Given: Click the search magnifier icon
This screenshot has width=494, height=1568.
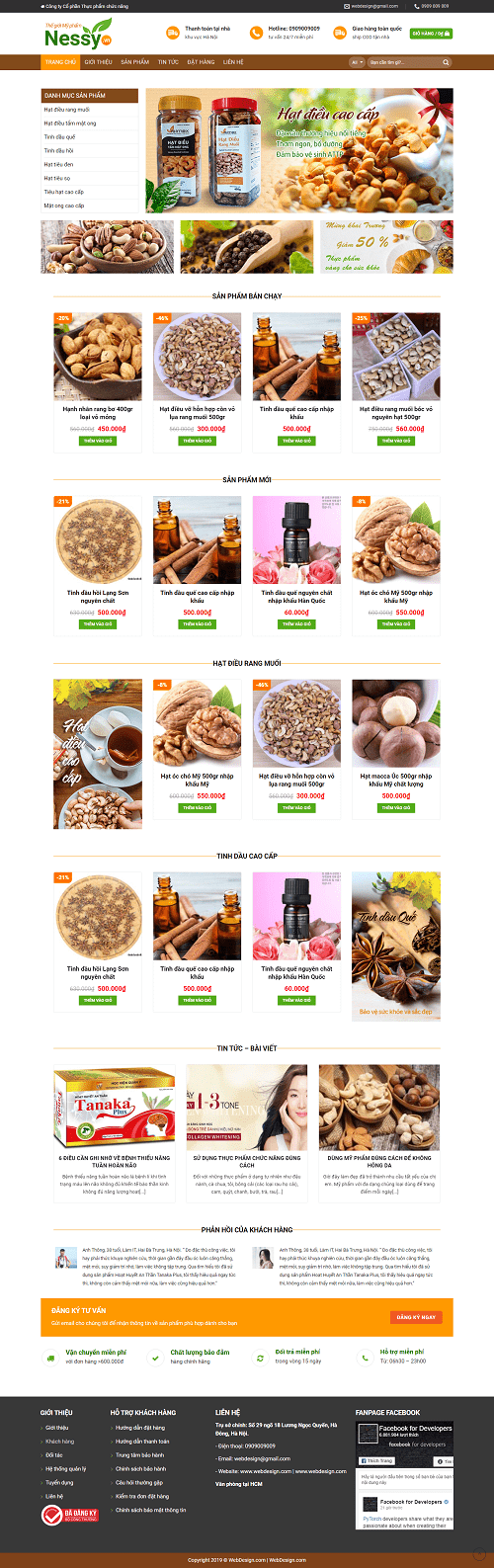Looking at the screenshot, I should 446,62.
